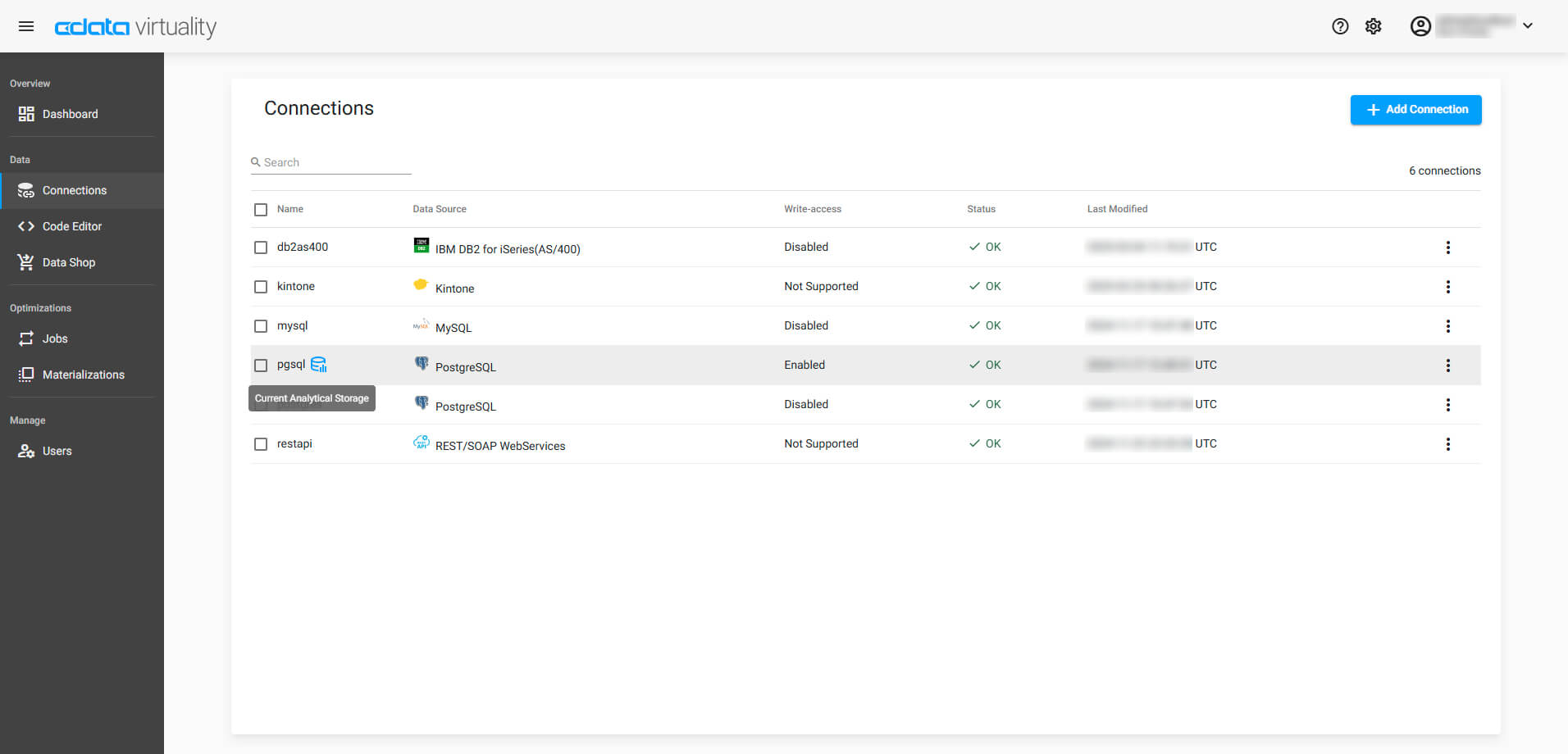
Task: Open actions menu for db2as400 row
Action: pos(1448,248)
